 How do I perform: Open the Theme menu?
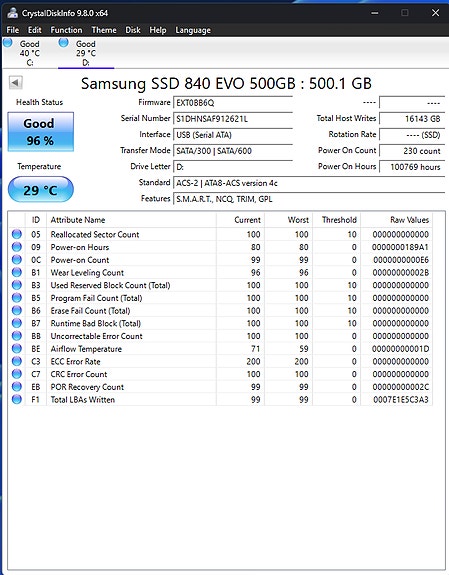point(104,30)
